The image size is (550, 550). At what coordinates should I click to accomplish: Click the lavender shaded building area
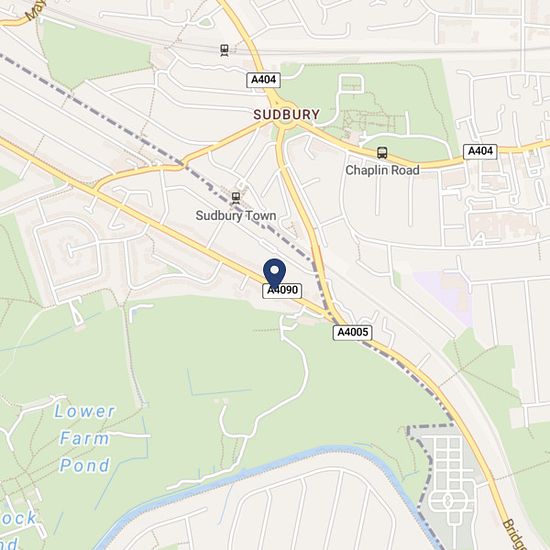(x=443, y=297)
